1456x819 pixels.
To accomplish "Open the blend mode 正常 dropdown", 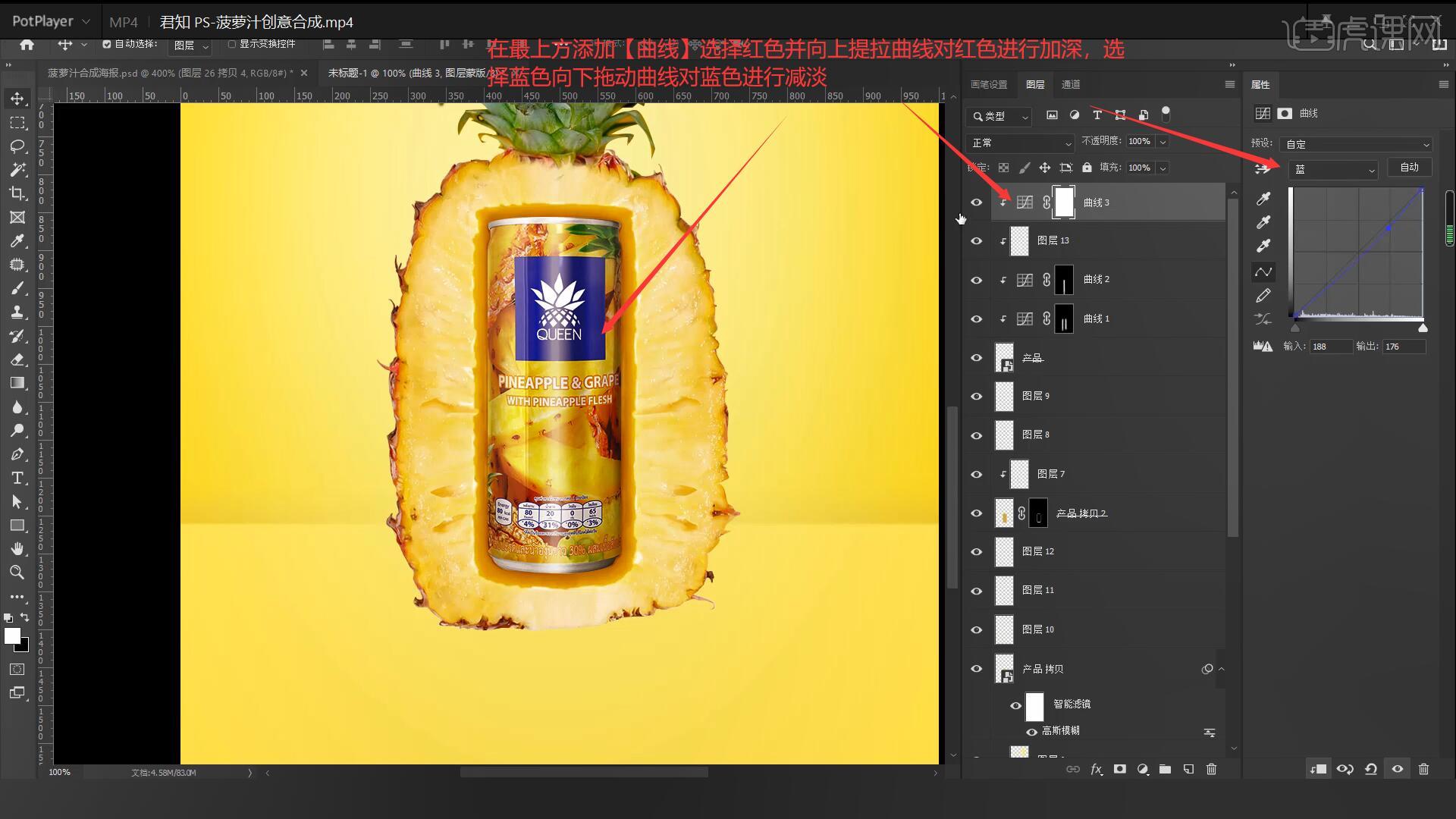I will click(1020, 143).
